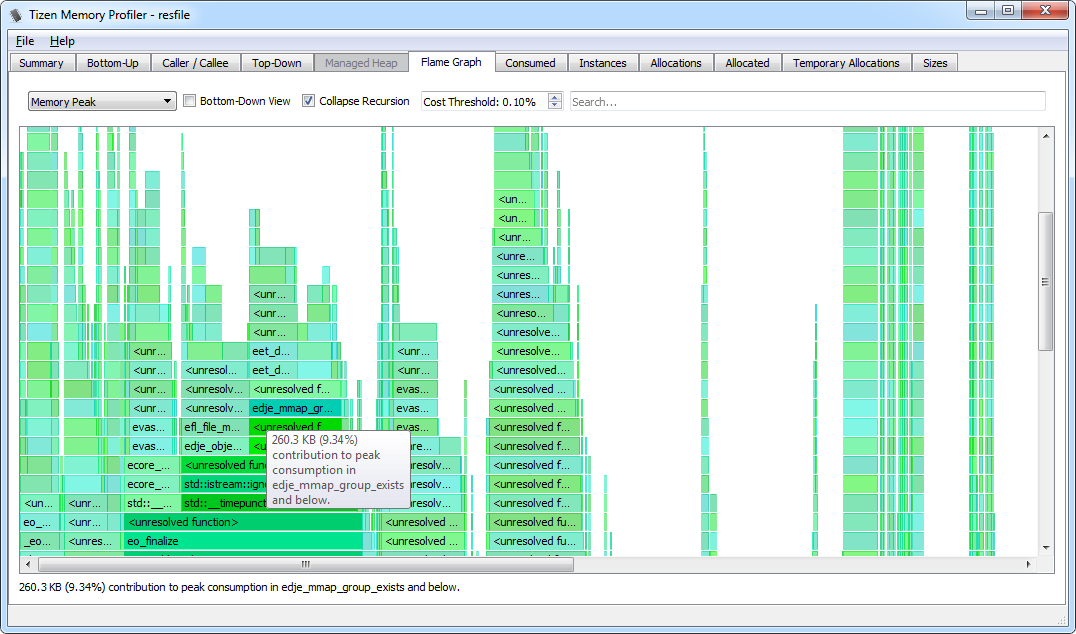Open the Allocations tab
The image size is (1076, 634).
(675, 62)
